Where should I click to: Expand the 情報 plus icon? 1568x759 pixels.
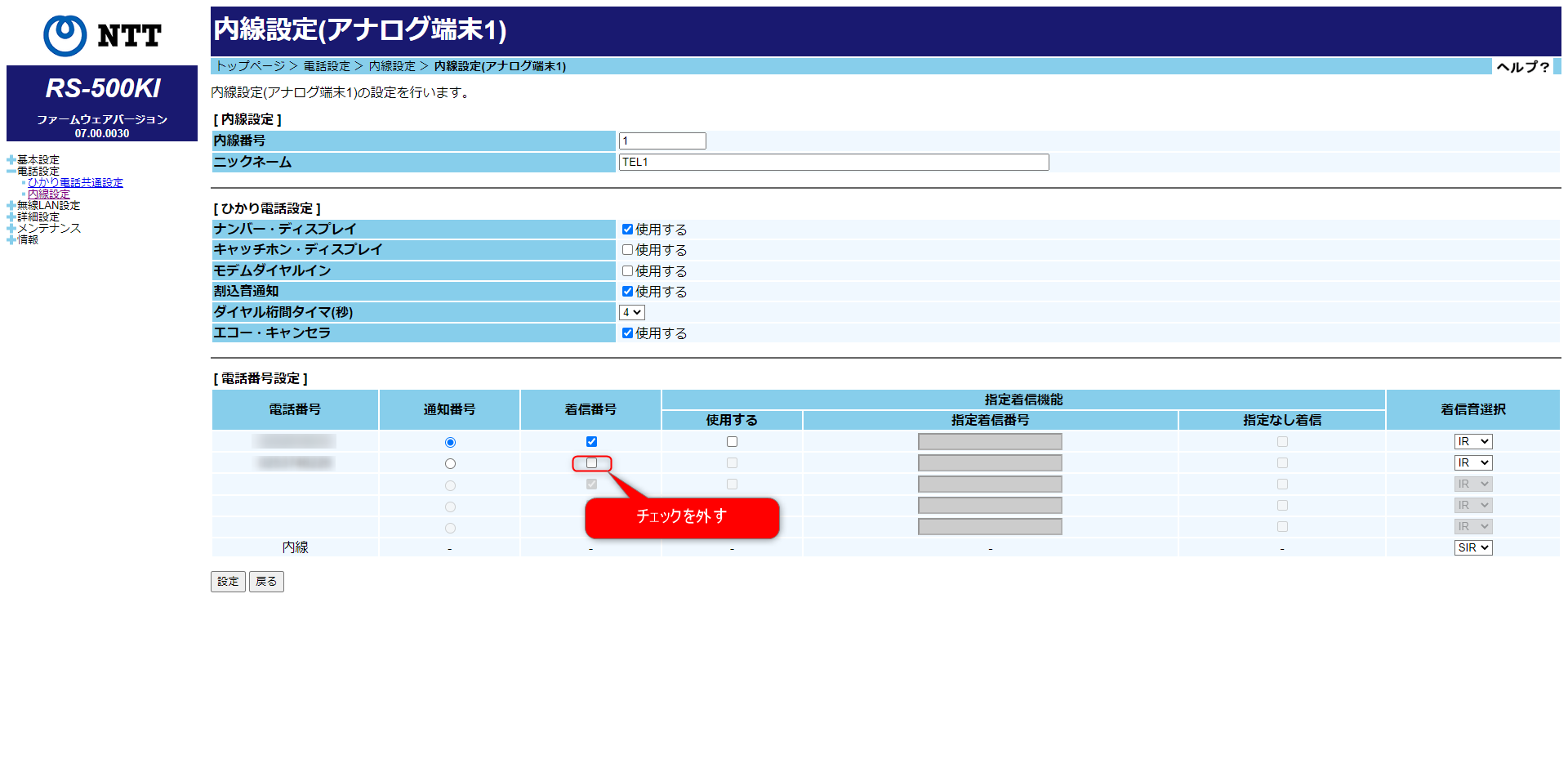coord(11,240)
